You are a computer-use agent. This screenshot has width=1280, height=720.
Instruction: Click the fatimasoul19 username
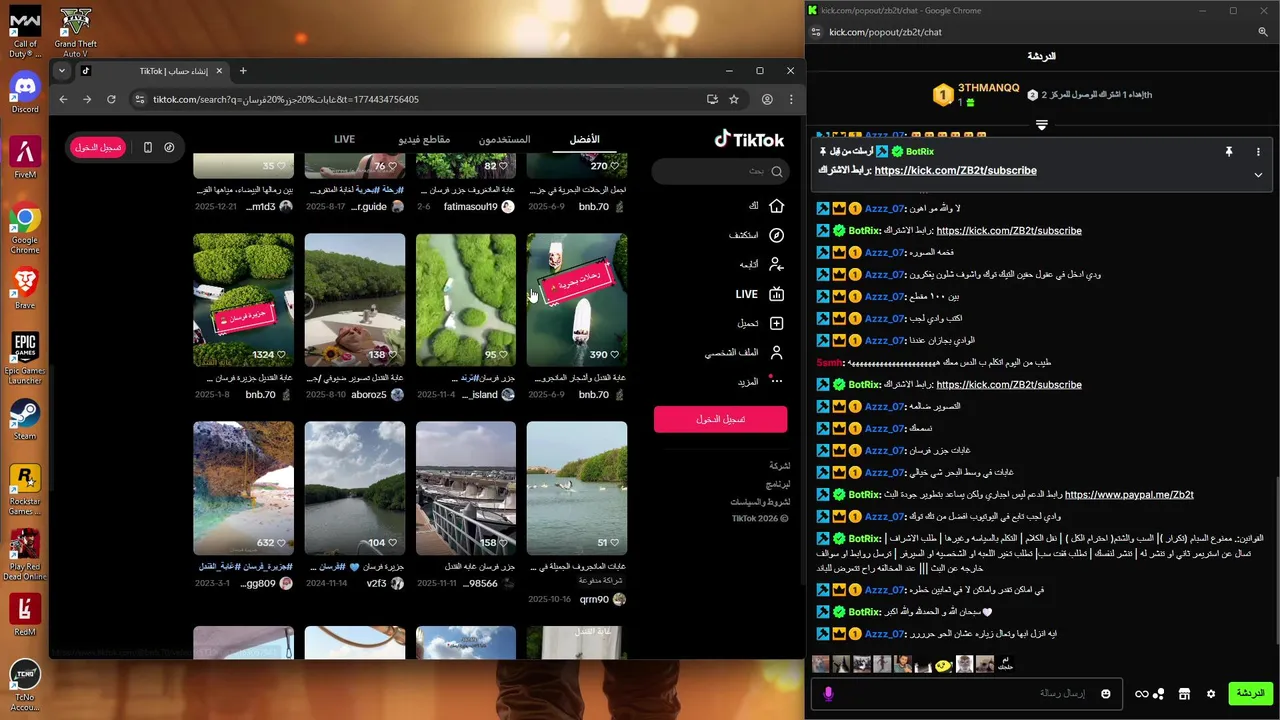click(470, 207)
